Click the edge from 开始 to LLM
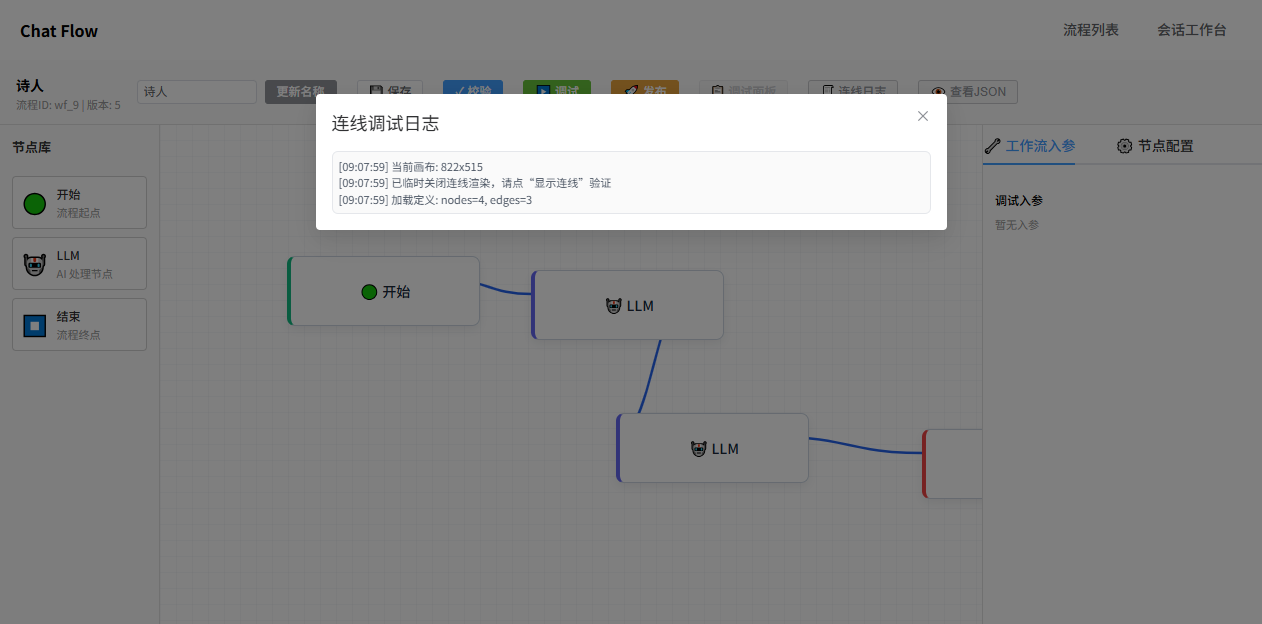 (x=505, y=291)
